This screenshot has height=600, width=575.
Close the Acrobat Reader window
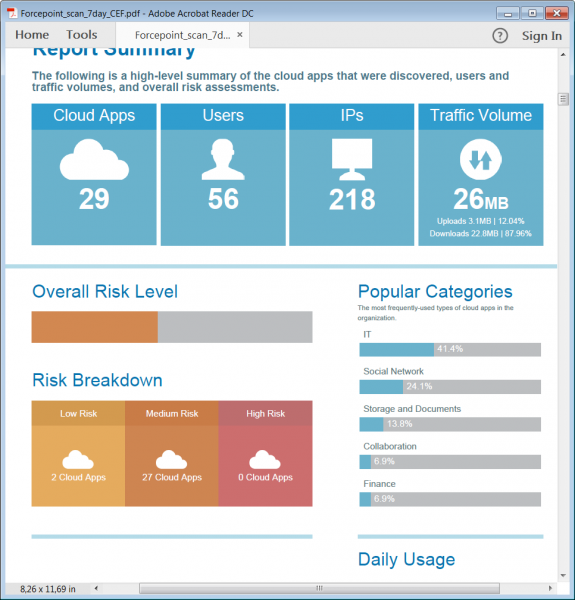click(x=557, y=13)
